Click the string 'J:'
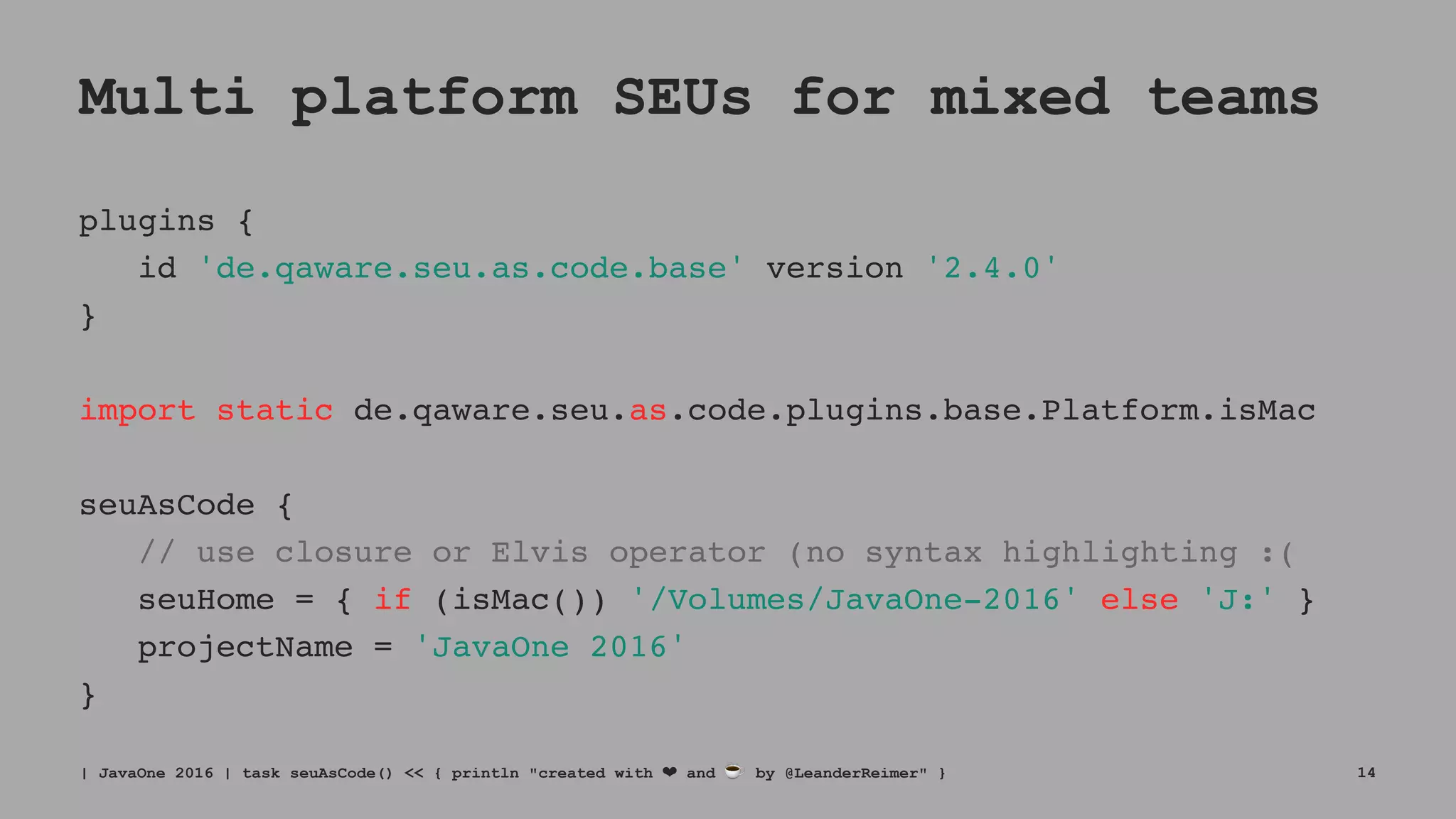The height and width of the screenshot is (819, 1456). tap(1237, 600)
